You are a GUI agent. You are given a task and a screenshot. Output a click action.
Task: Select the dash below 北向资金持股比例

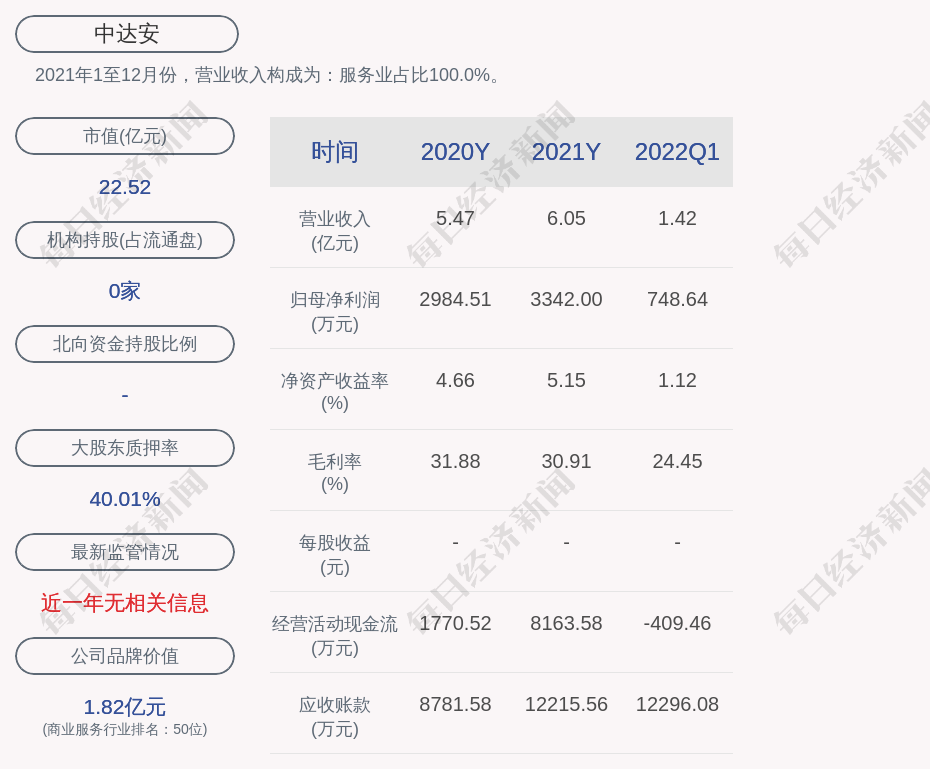[x=125, y=395]
